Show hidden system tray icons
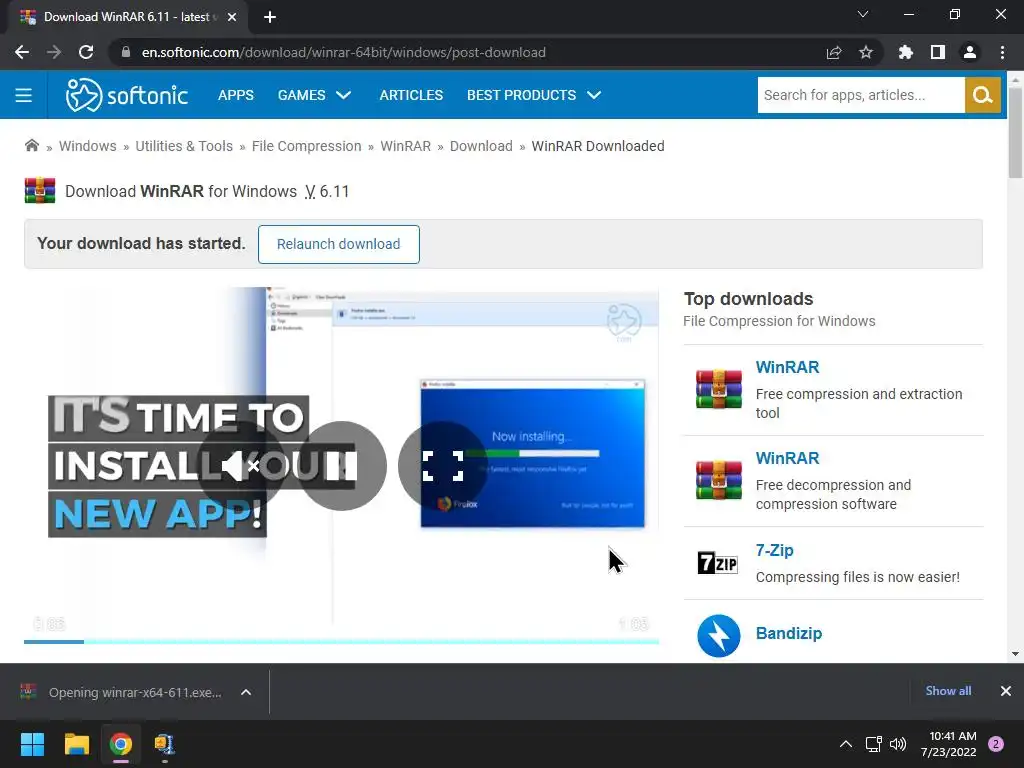Viewport: 1024px width, 768px height. tap(846, 744)
